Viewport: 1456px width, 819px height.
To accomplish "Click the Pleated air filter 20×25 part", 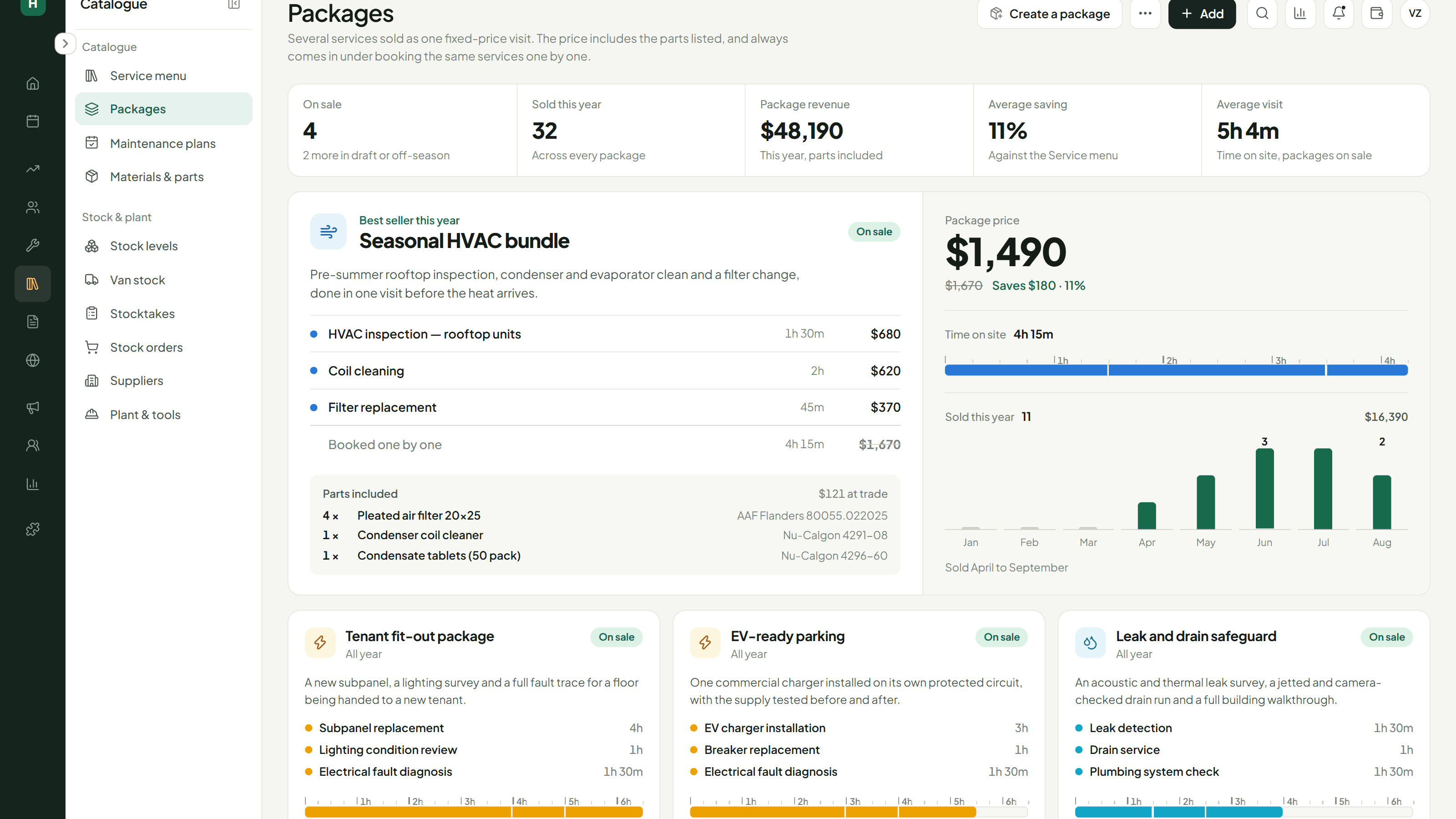I will (x=419, y=516).
